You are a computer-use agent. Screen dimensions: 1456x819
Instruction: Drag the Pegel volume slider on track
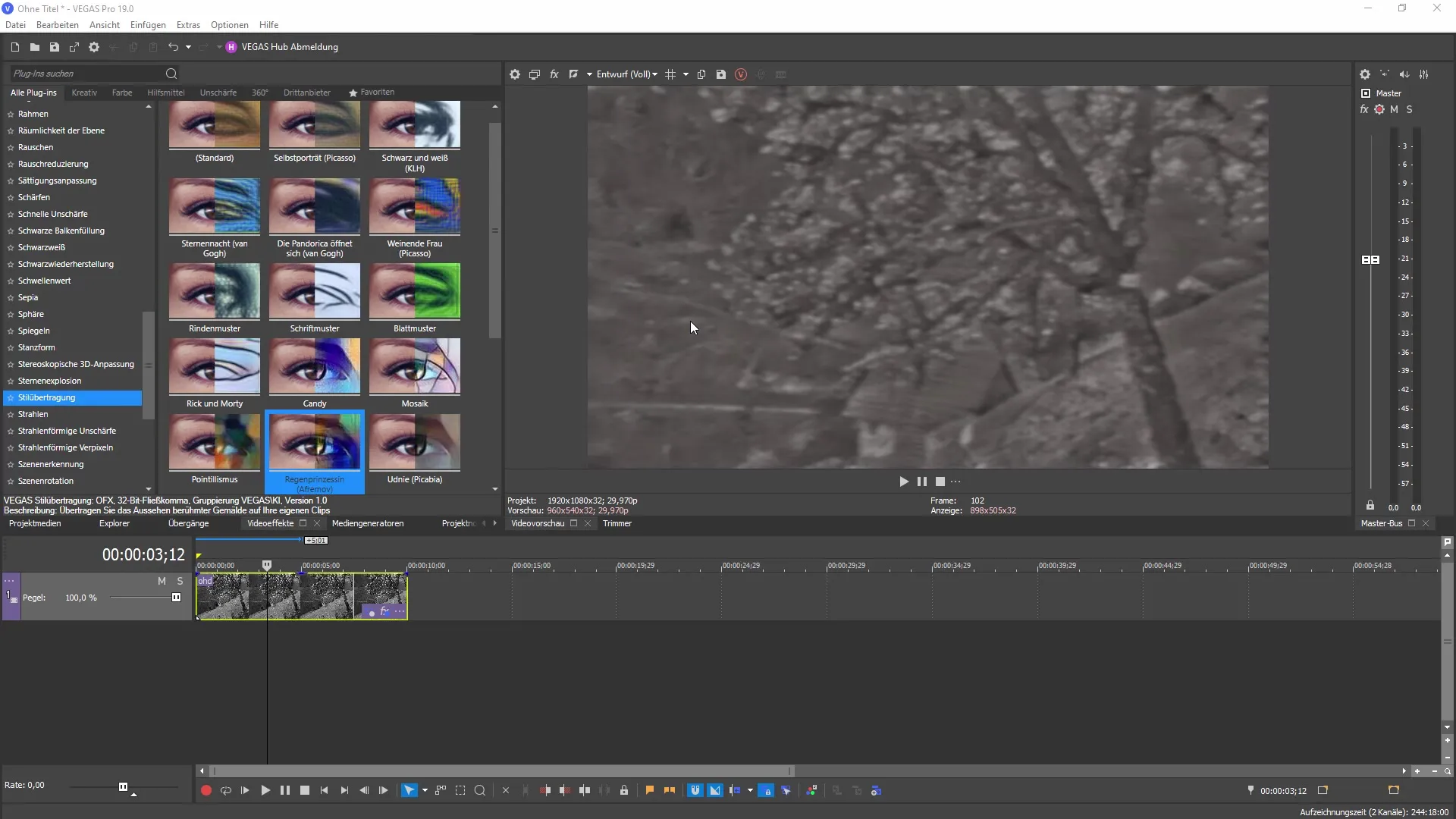pos(176,597)
